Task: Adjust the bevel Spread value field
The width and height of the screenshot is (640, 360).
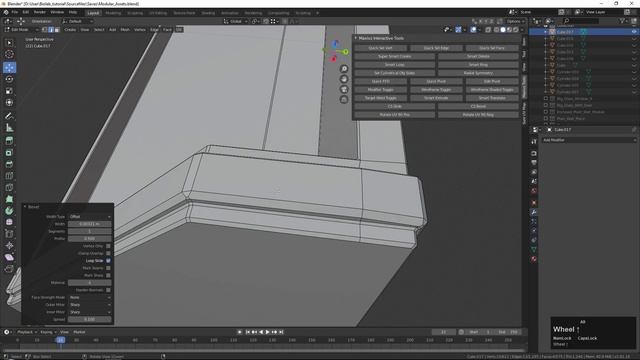Action: (x=89, y=320)
